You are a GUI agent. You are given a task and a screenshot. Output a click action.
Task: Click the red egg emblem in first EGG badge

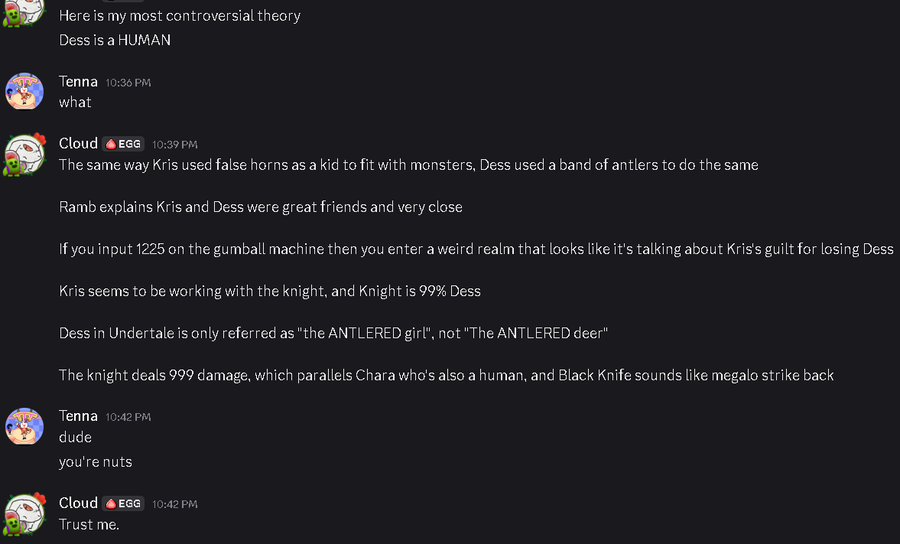pyautogui.click(x=111, y=144)
